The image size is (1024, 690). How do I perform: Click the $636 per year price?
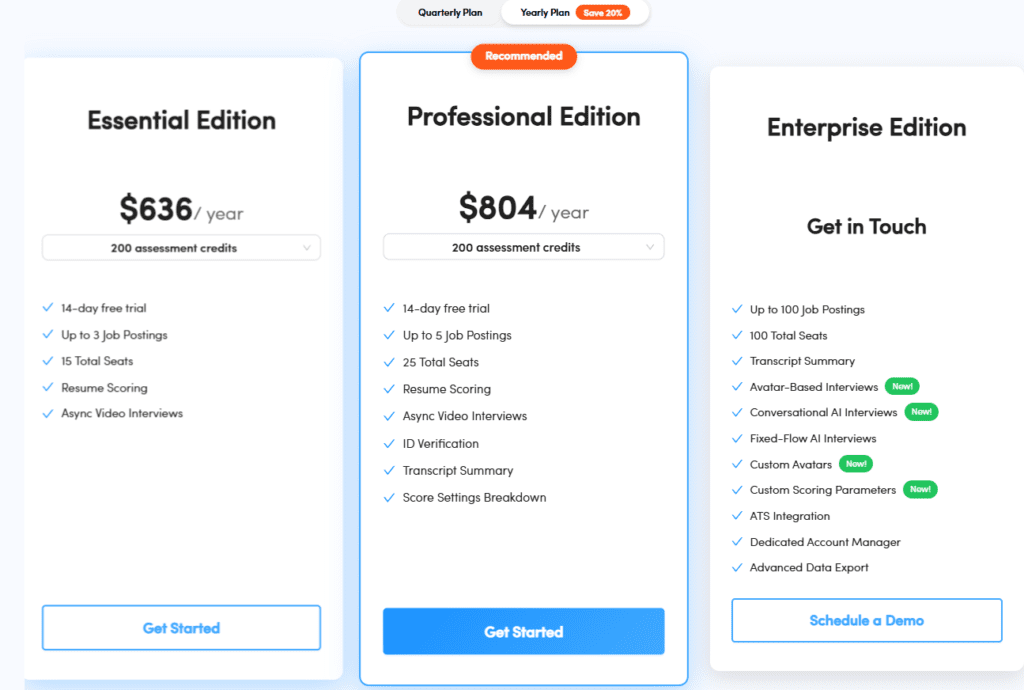[181, 210]
